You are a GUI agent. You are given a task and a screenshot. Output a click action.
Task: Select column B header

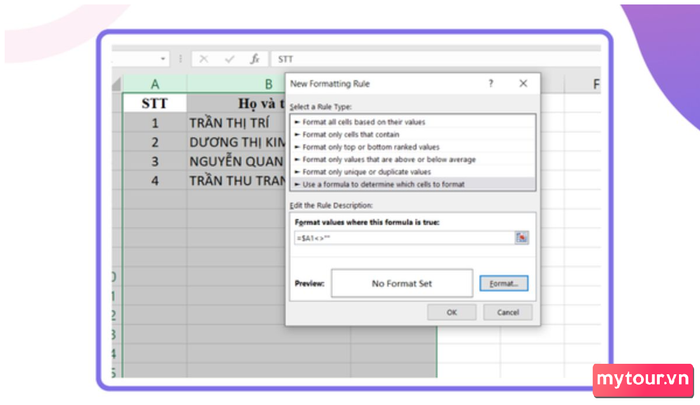236,84
